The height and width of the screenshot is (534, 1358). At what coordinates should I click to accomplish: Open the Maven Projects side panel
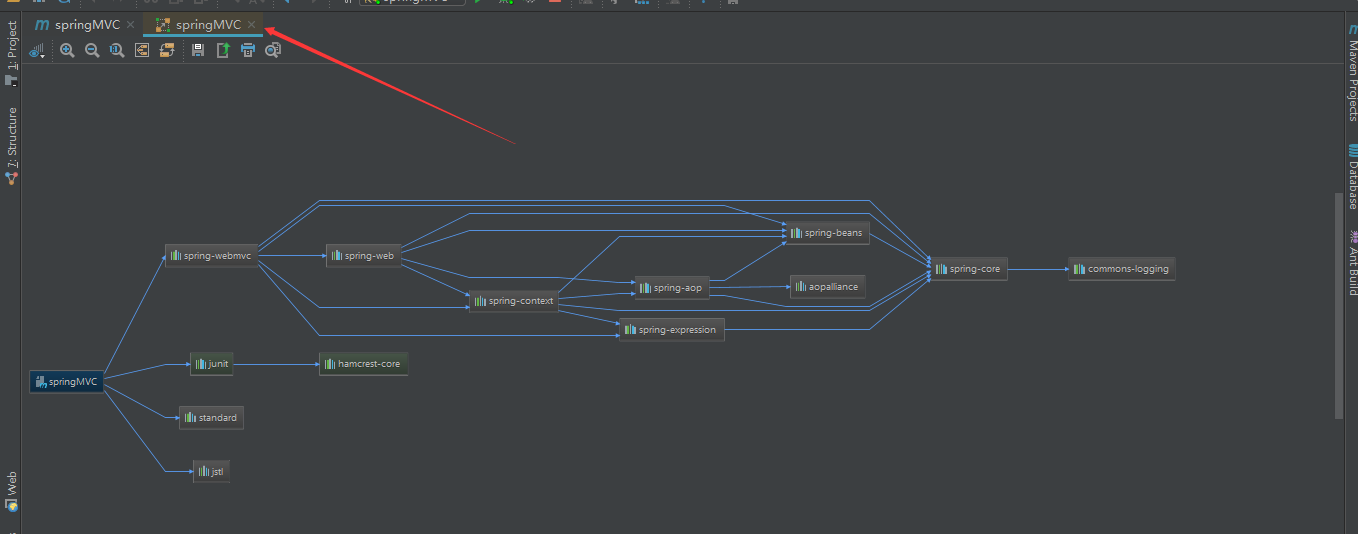click(1352, 75)
